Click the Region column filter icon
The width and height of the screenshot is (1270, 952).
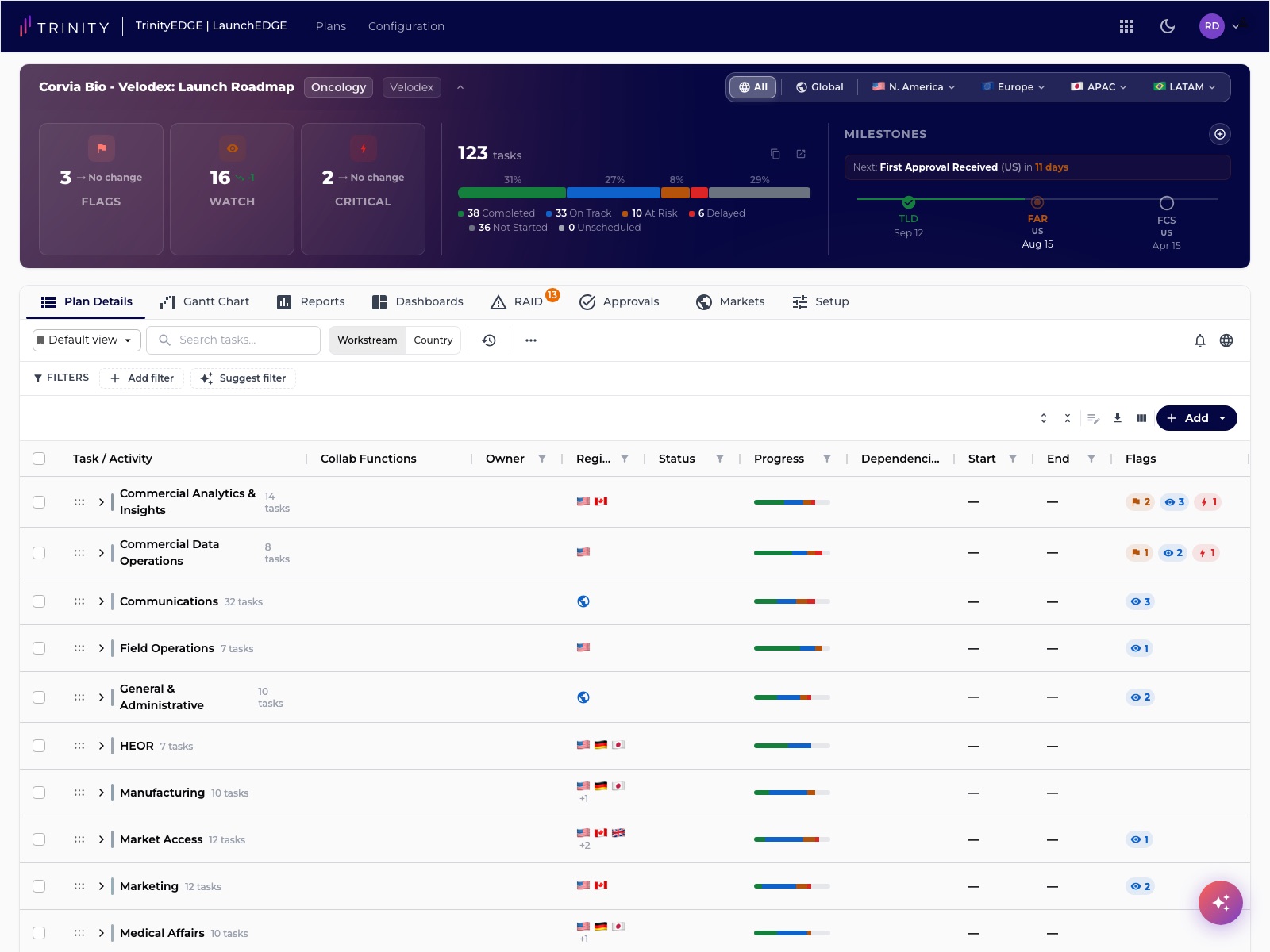[x=625, y=459]
